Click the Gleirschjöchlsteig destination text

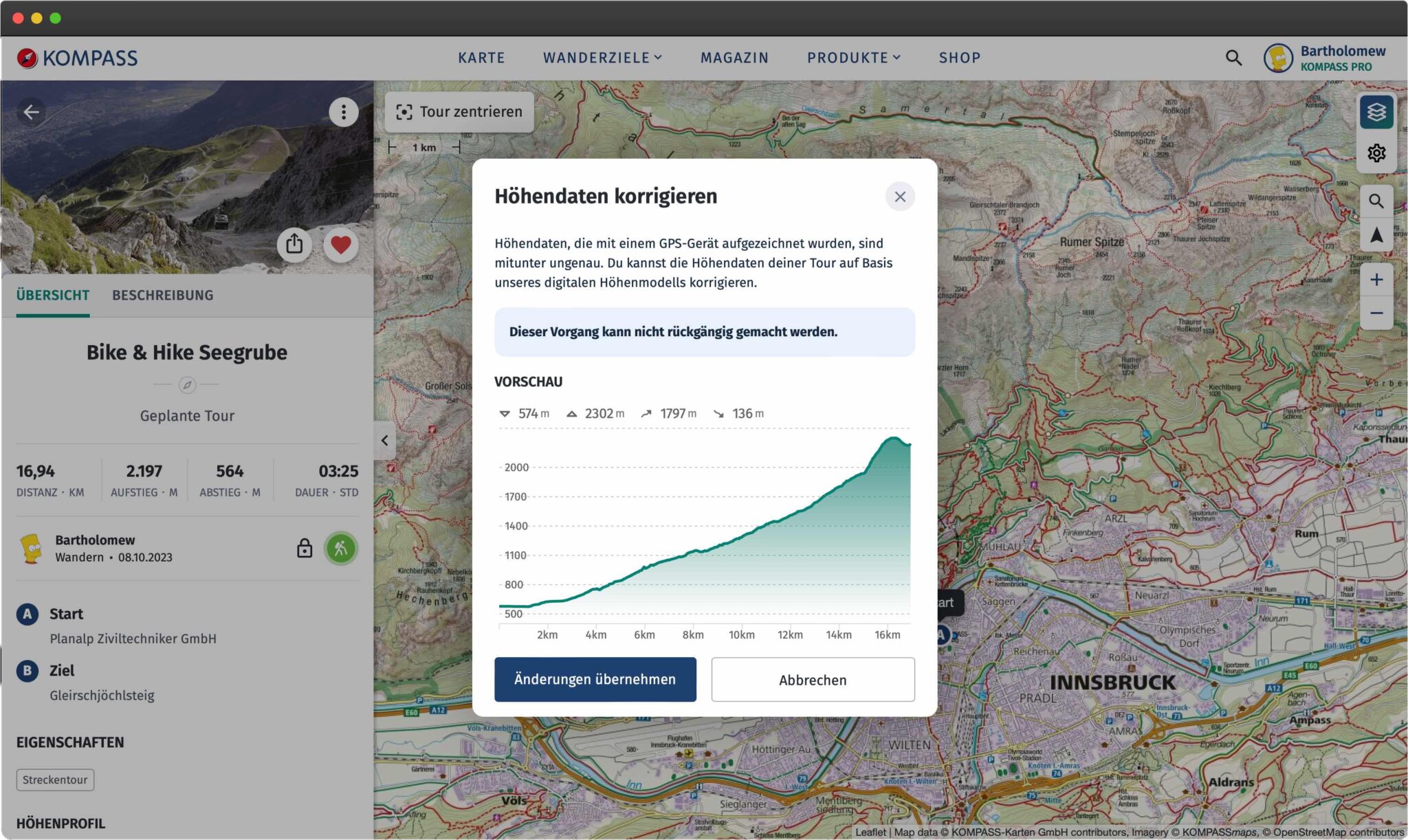tap(102, 695)
